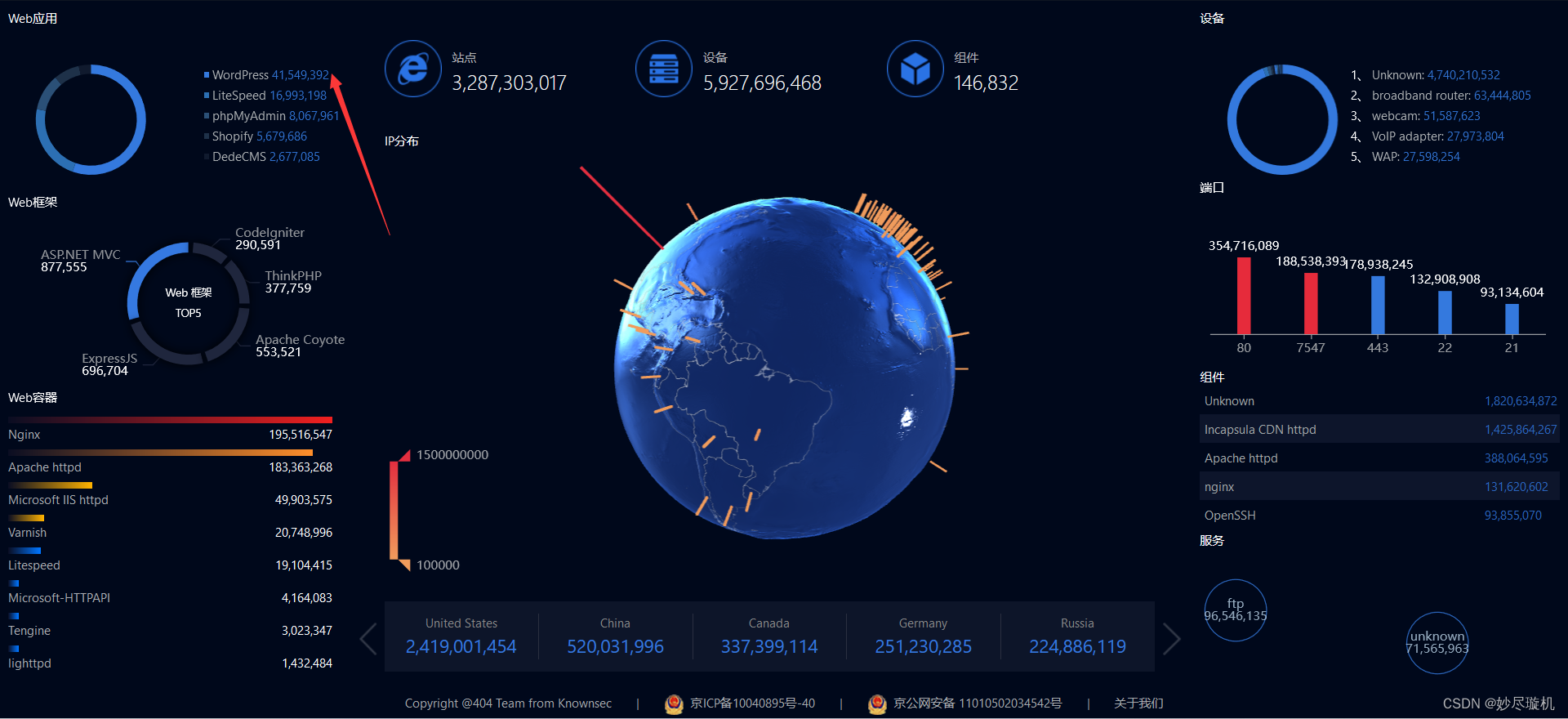Click the server devices icon
This screenshot has height=719, width=1568.
click(x=664, y=69)
